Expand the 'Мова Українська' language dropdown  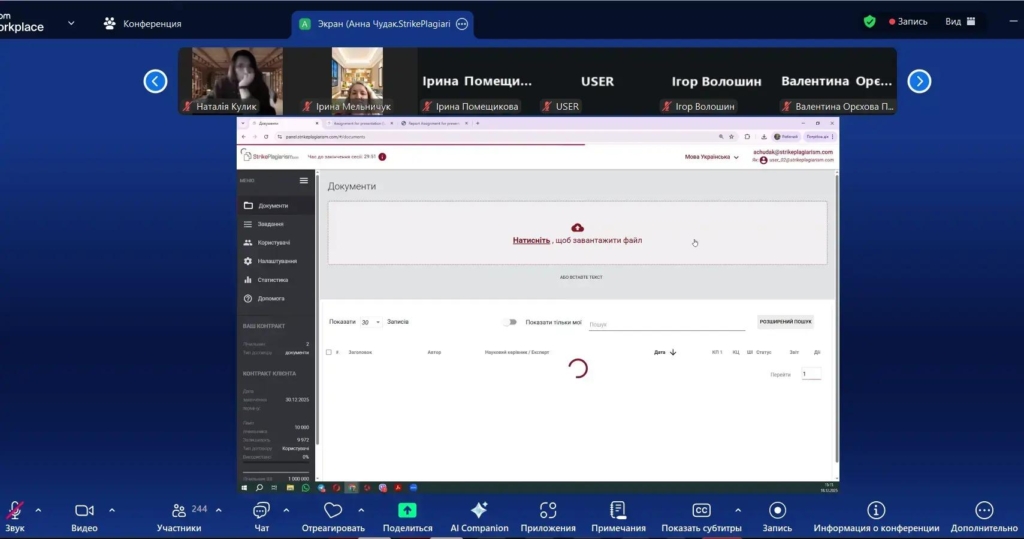[711, 157]
